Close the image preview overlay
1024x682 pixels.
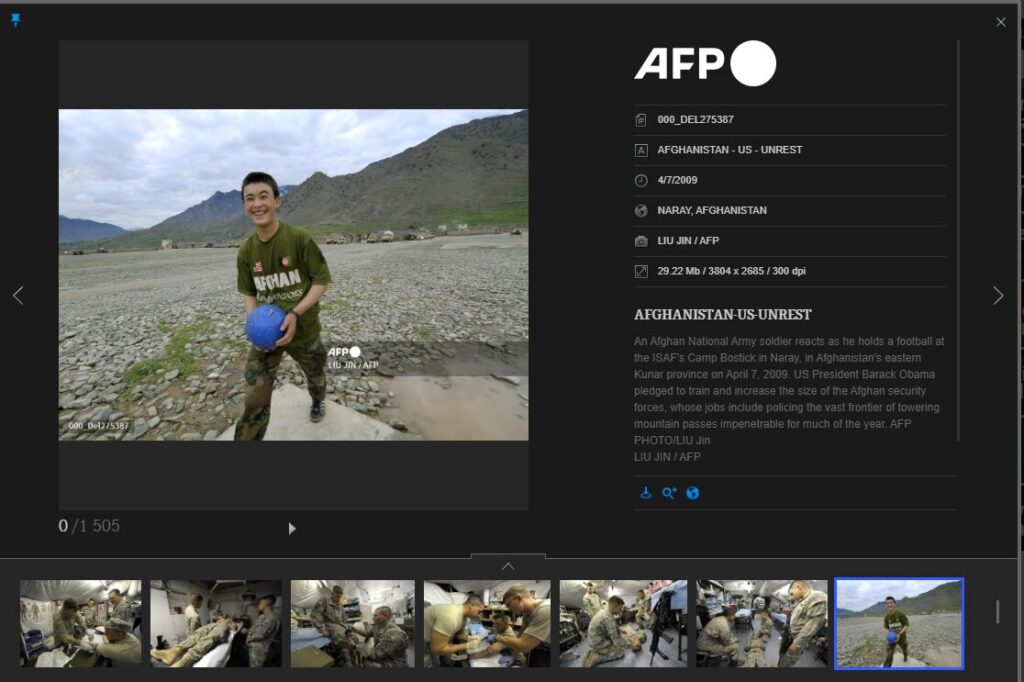pyautogui.click(x=1001, y=22)
